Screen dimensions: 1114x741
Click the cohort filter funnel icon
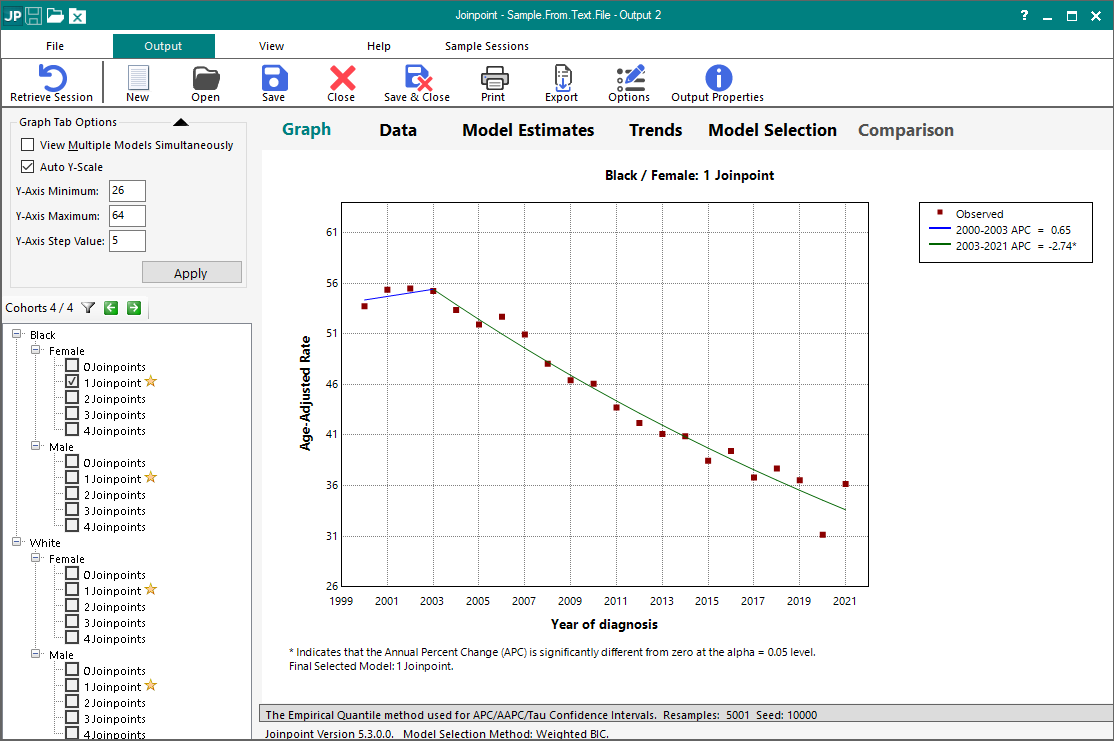[88, 308]
